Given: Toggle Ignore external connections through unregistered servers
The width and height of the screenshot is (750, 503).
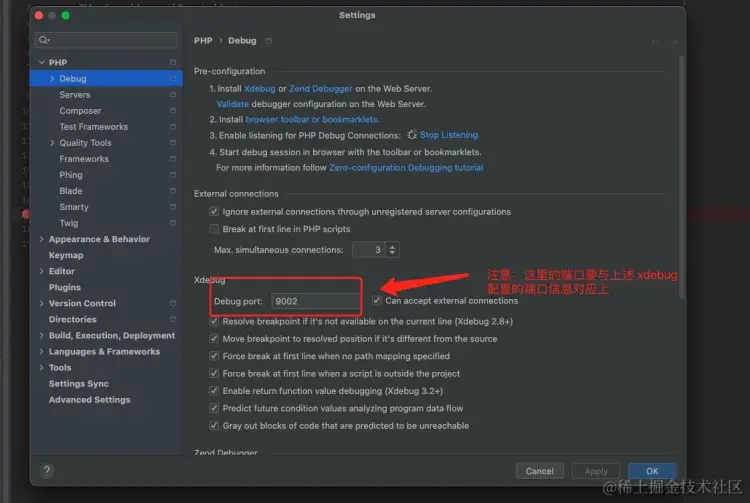Looking at the screenshot, I should click(x=214, y=211).
